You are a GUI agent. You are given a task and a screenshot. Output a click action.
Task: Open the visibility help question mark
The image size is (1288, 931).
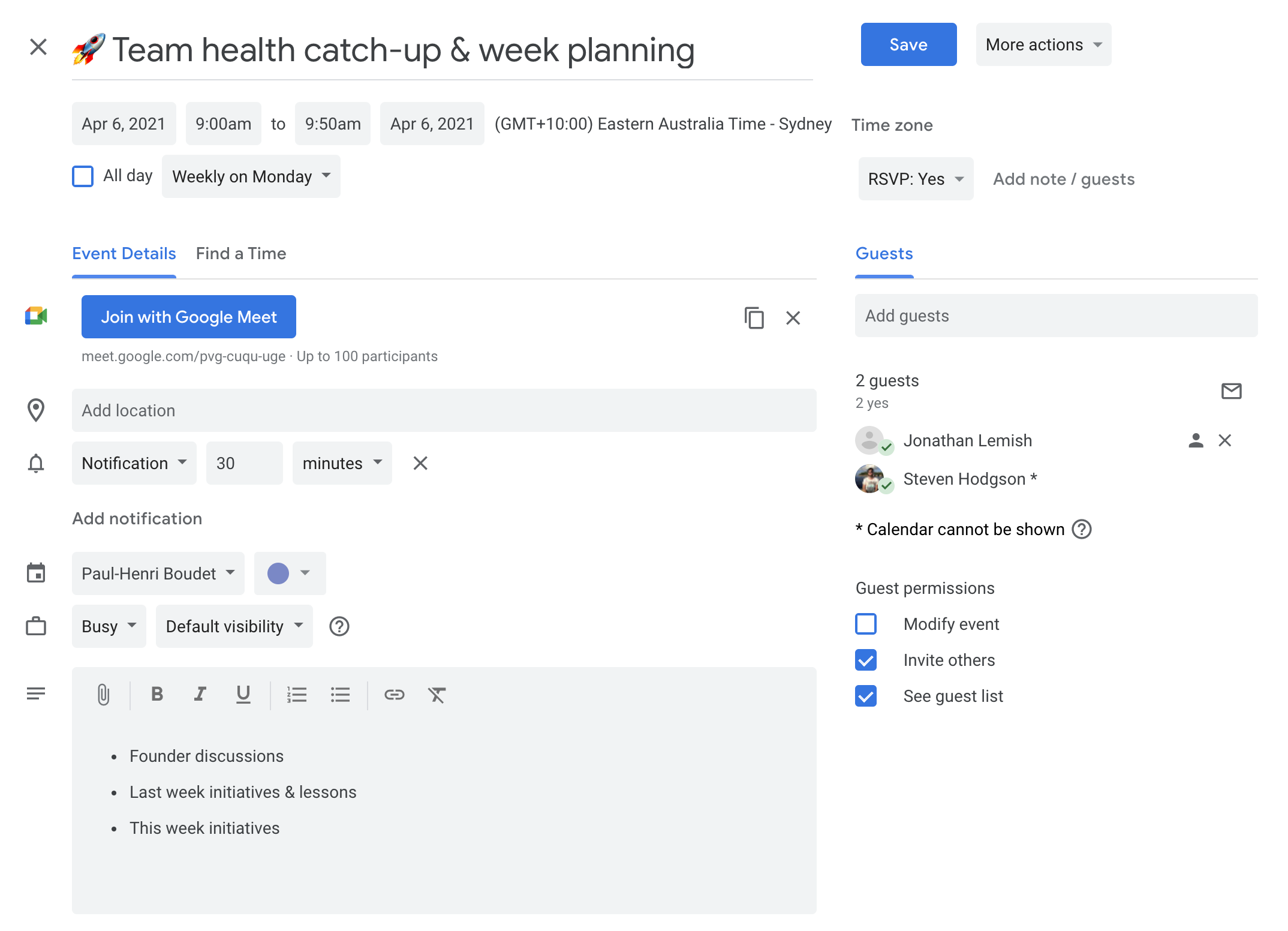[339, 626]
